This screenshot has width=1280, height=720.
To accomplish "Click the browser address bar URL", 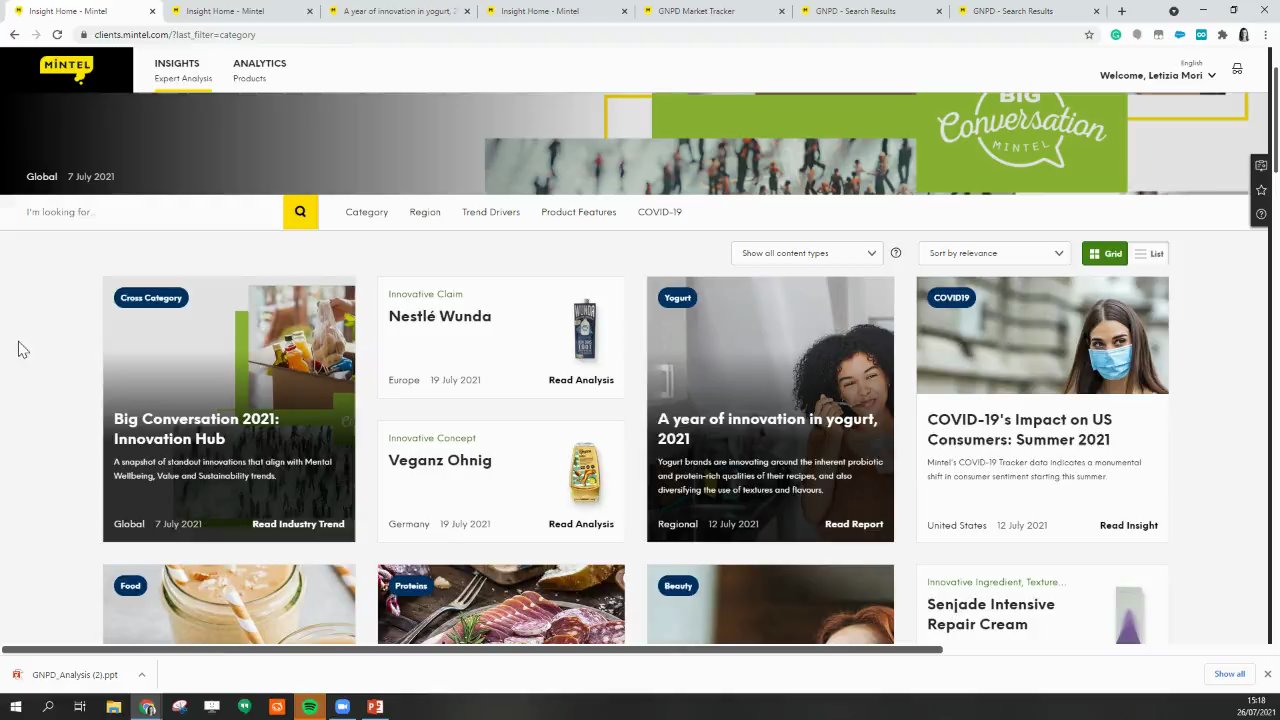I will (x=175, y=34).
